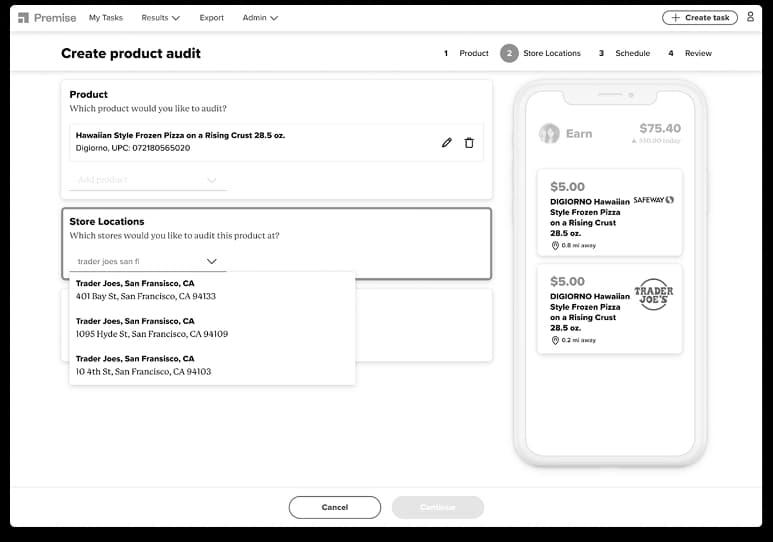Go to step 4 Review

coord(690,53)
